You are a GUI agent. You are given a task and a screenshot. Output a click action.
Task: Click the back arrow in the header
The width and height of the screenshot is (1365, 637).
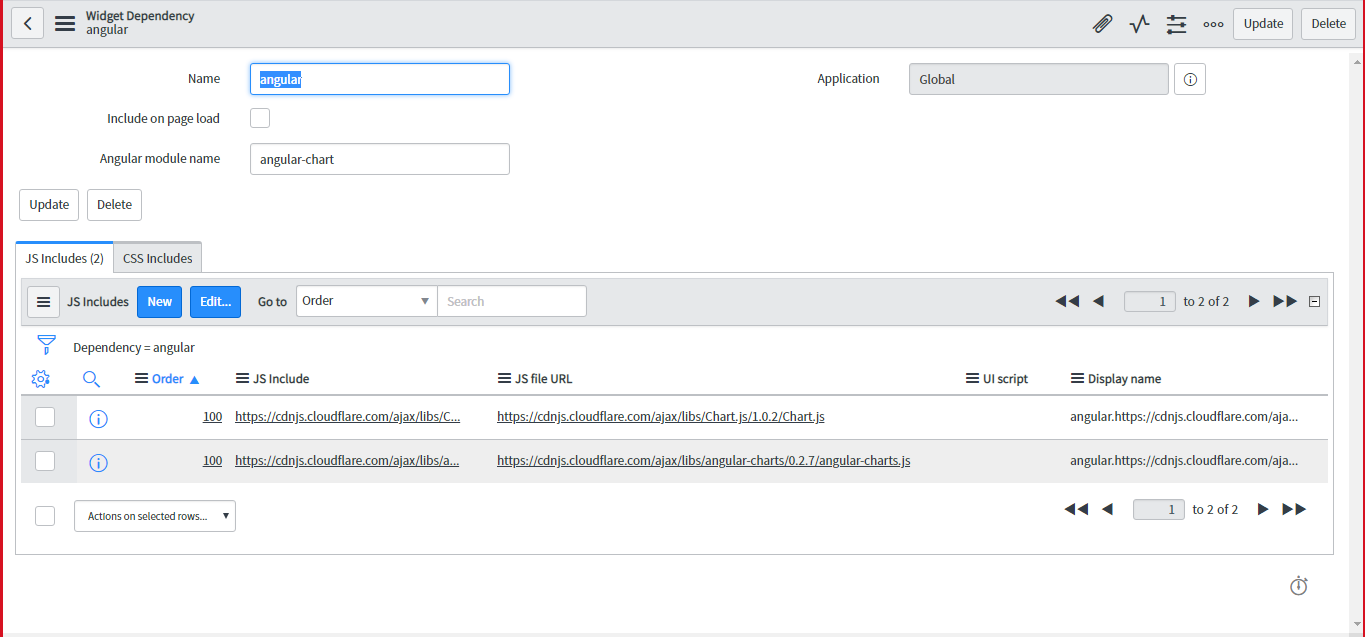pyautogui.click(x=27, y=23)
